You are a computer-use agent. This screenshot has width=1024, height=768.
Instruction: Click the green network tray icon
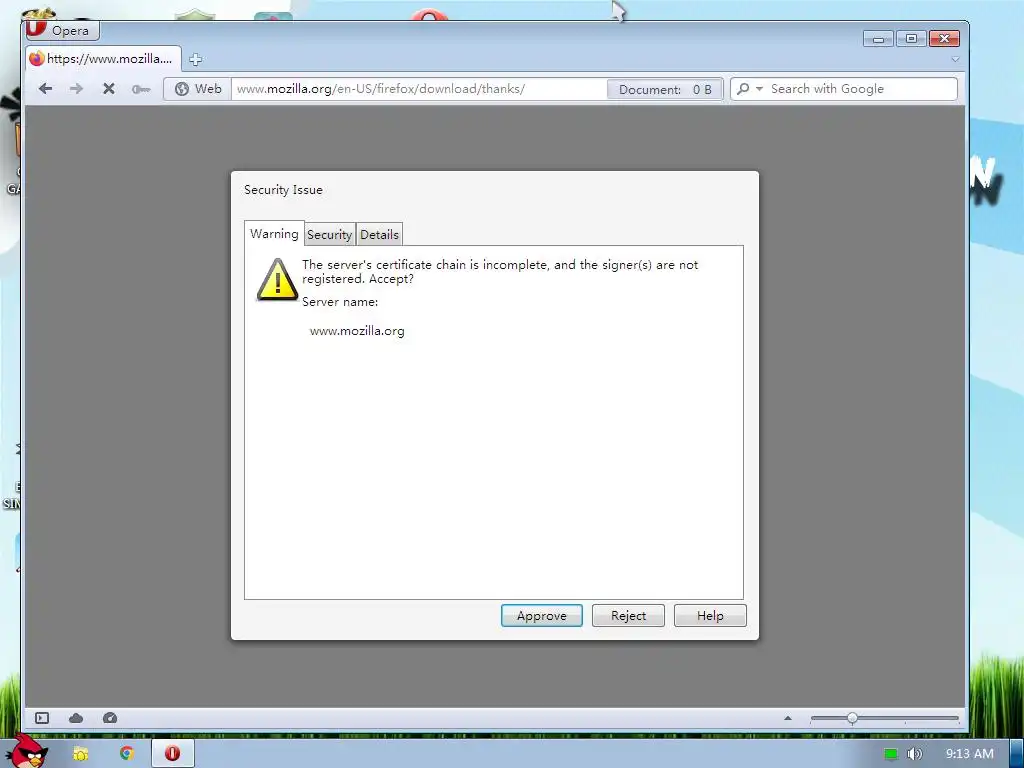[891, 754]
